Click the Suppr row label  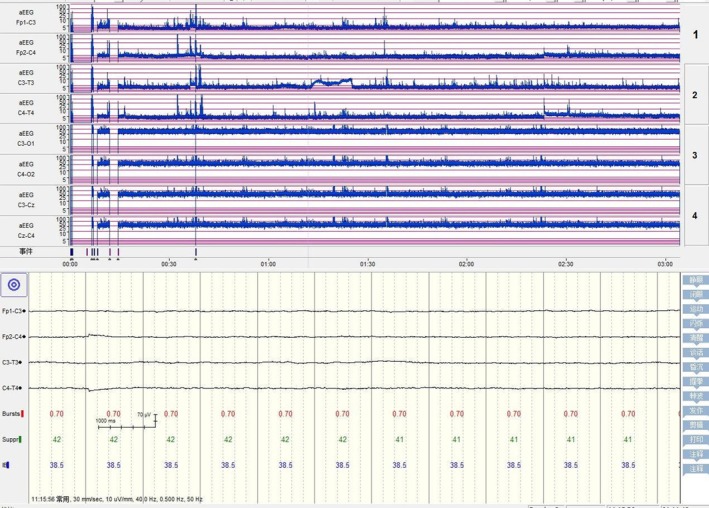(x=12, y=440)
